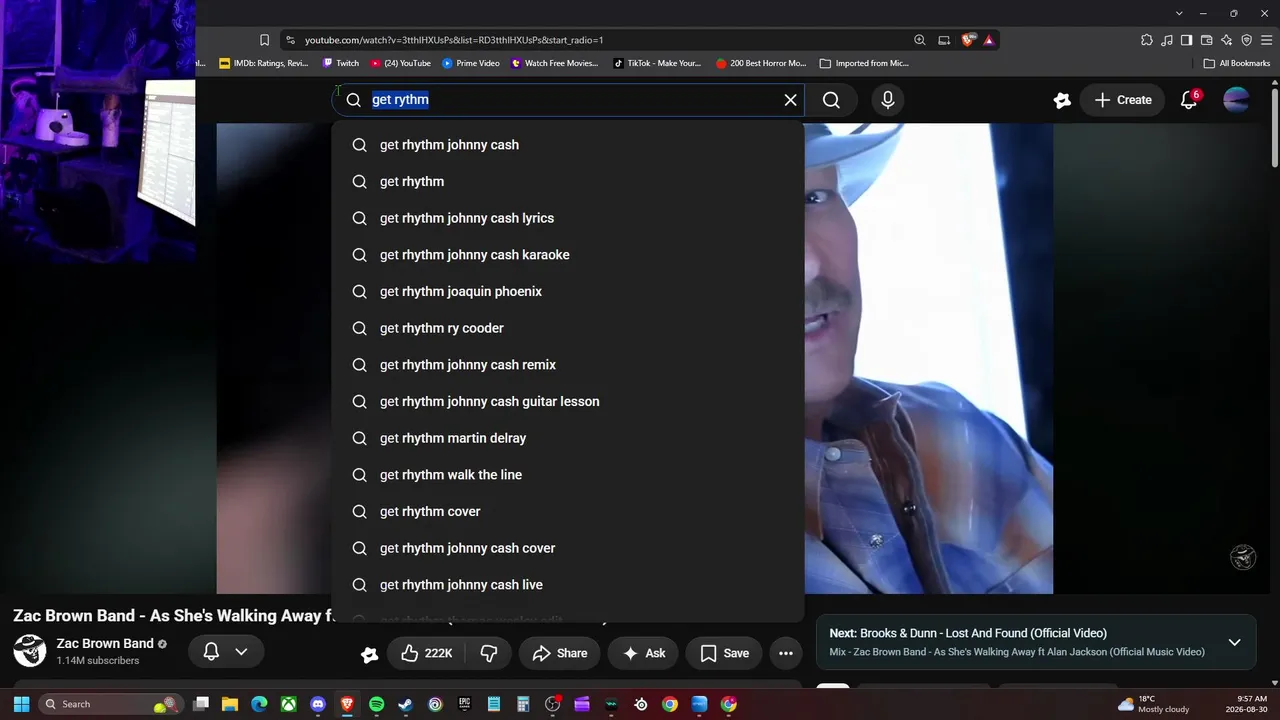Open the All Bookmarks folder
The image size is (1280, 720).
click(x=1237, y=63)
